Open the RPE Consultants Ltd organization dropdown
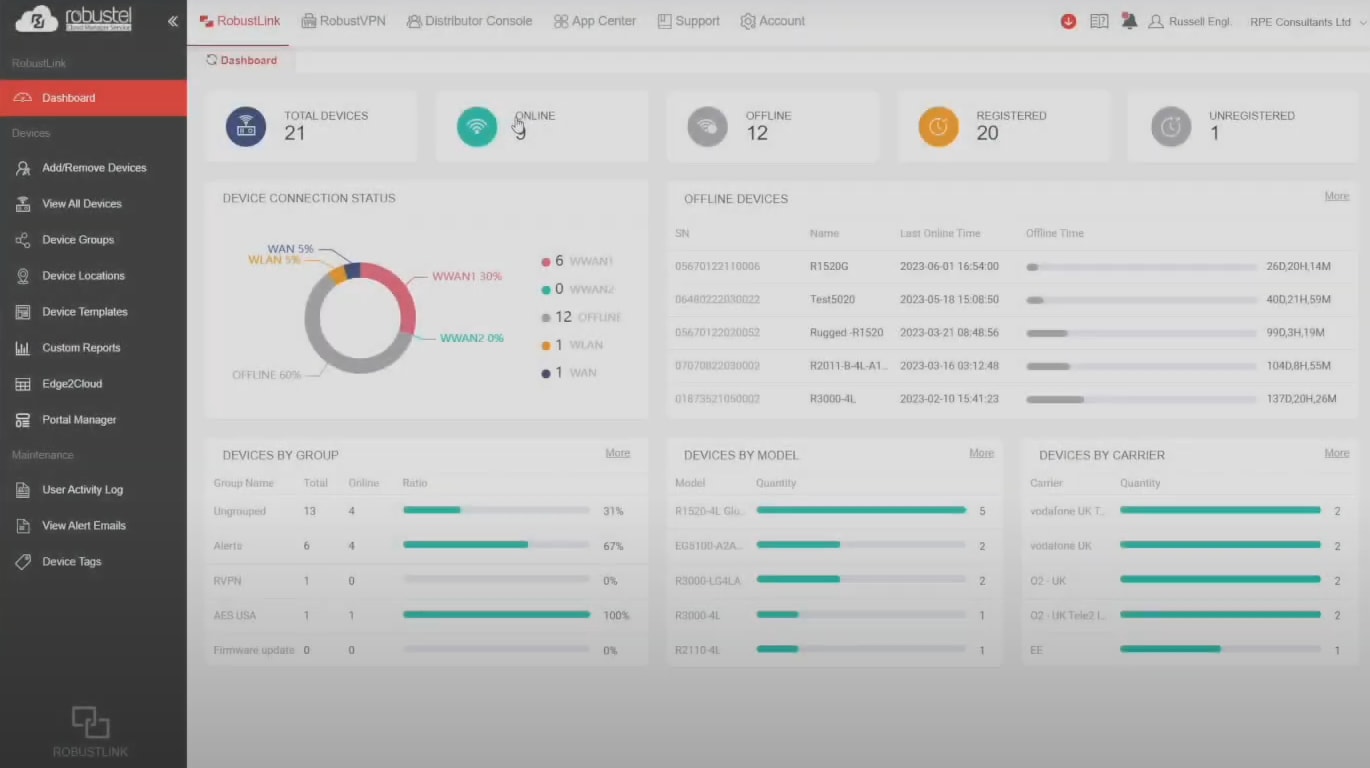Image resolution: width=1370 pixels, height=768 pixels. pos(1308,22)
